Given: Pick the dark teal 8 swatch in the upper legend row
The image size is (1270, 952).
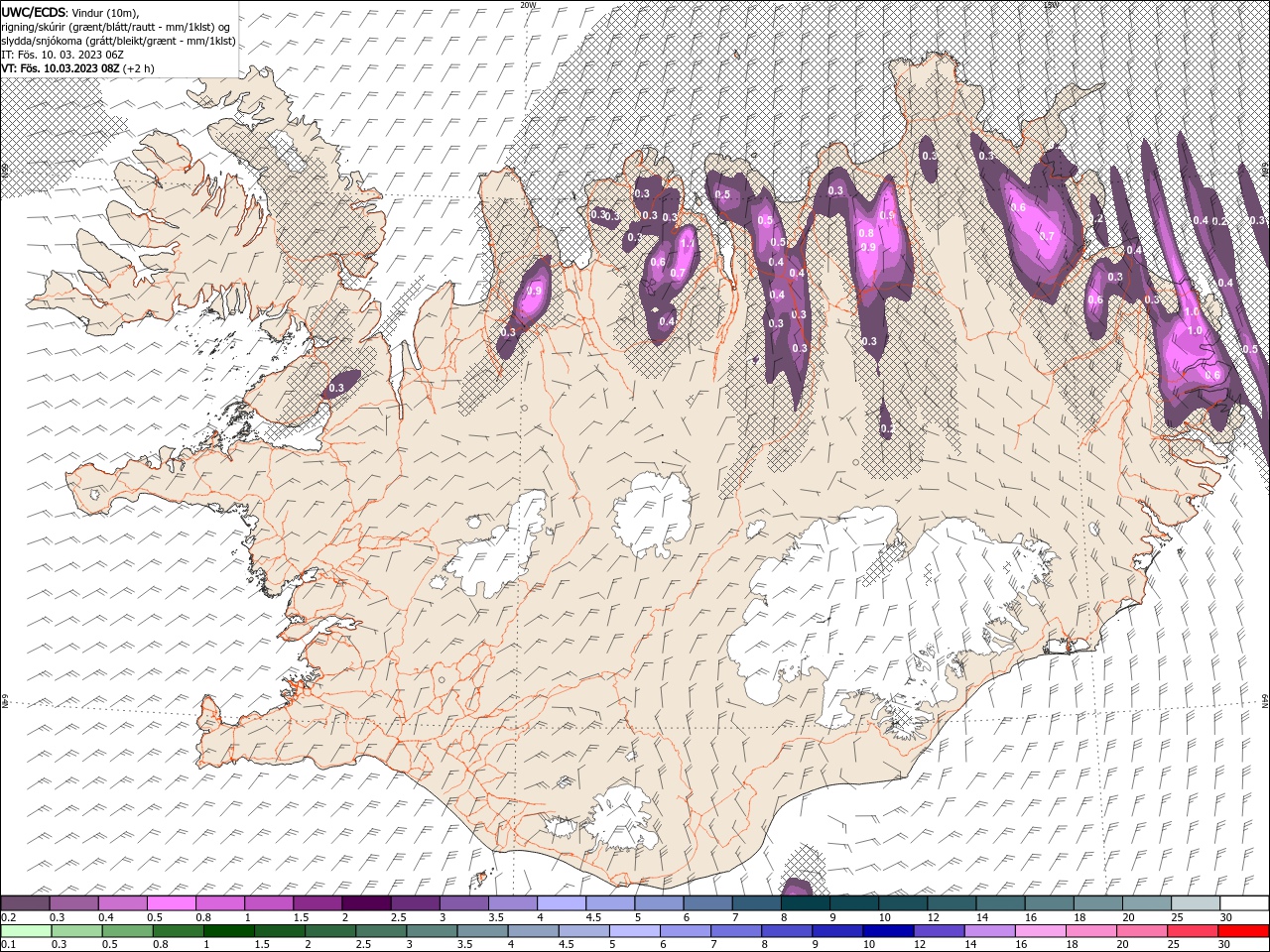Looking at the screenshot, I should coord(805,903).
